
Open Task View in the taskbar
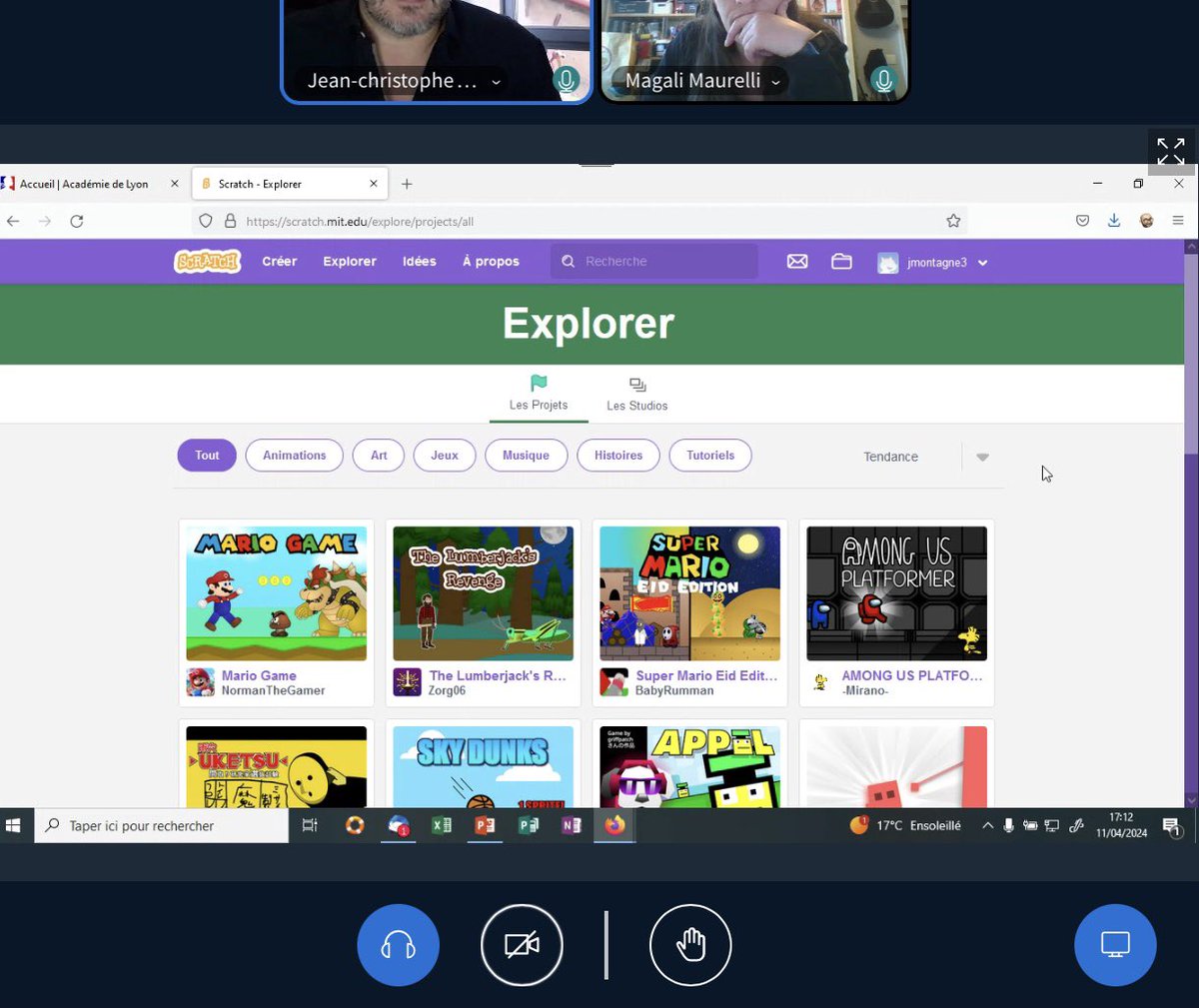pos(310,825)
